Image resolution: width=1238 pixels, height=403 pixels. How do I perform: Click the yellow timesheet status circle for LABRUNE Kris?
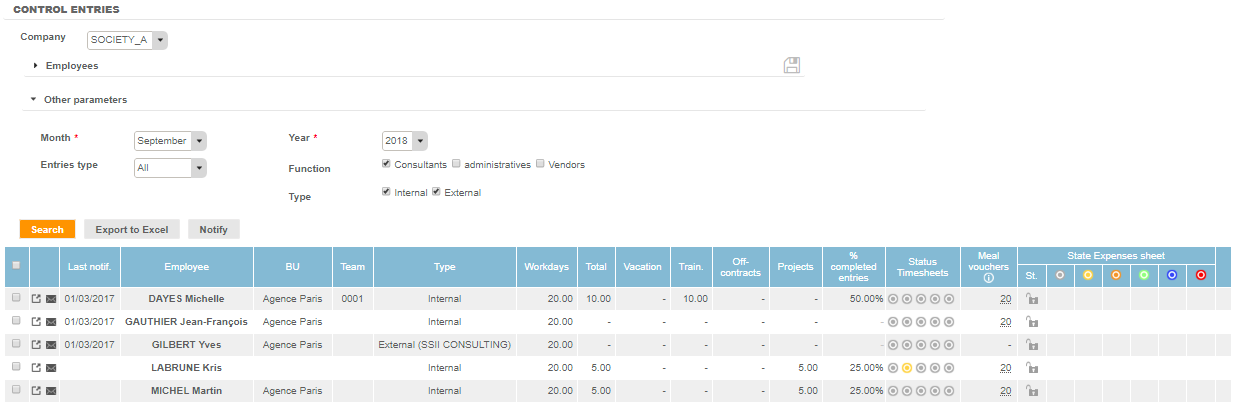pos(907,368)
